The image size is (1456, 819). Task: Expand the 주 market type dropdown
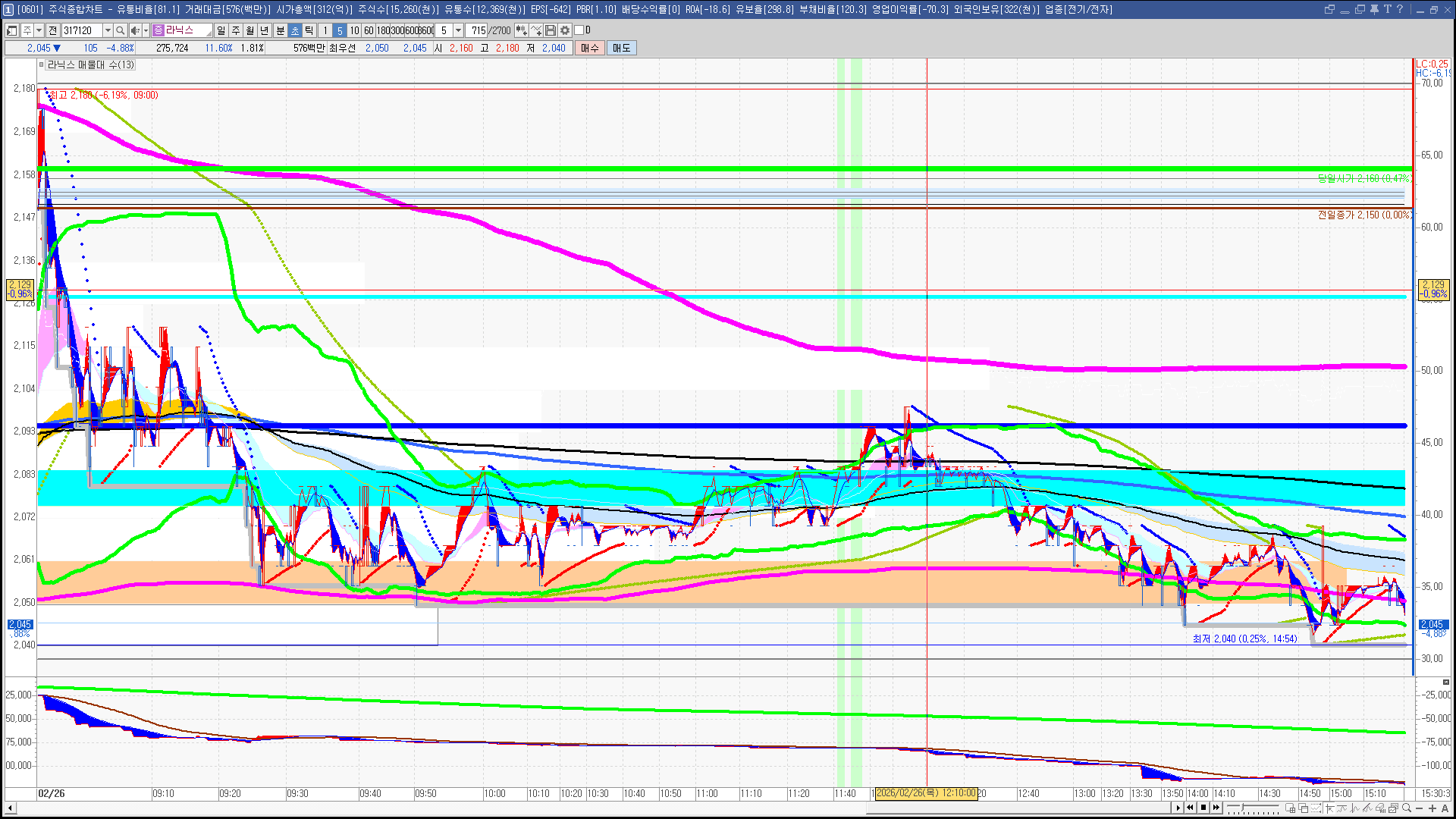click(x=39, y=30)
